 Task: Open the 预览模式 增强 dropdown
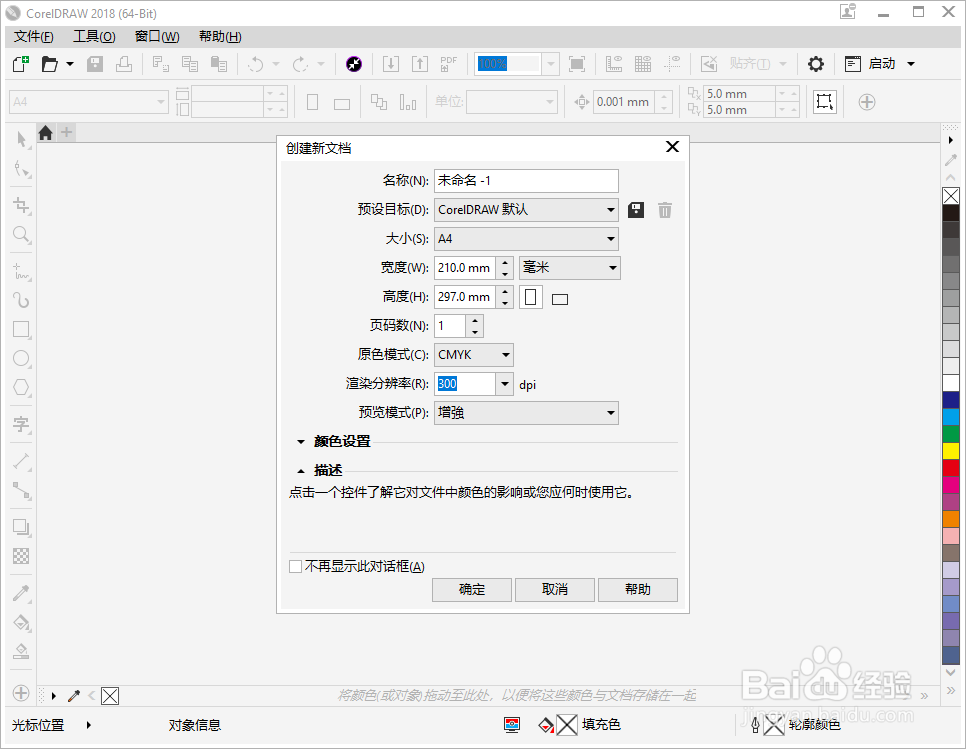click(x=526, y=413)
